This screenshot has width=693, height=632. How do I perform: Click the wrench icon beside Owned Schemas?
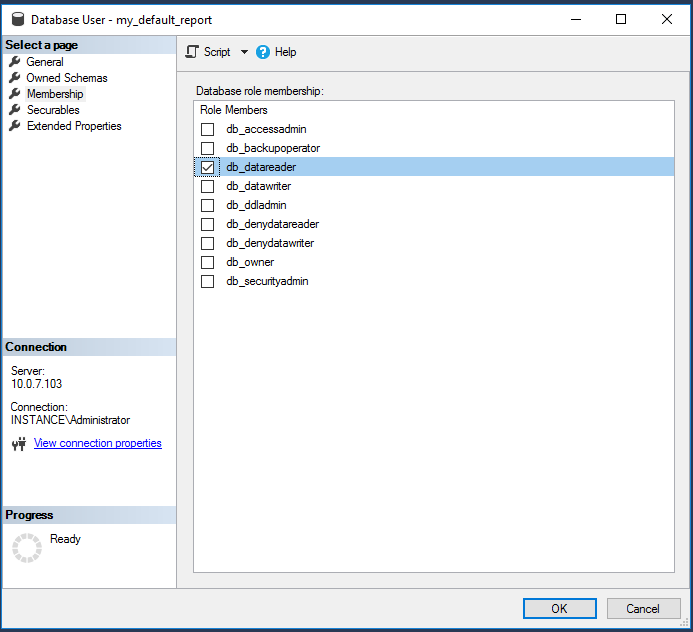15,78
